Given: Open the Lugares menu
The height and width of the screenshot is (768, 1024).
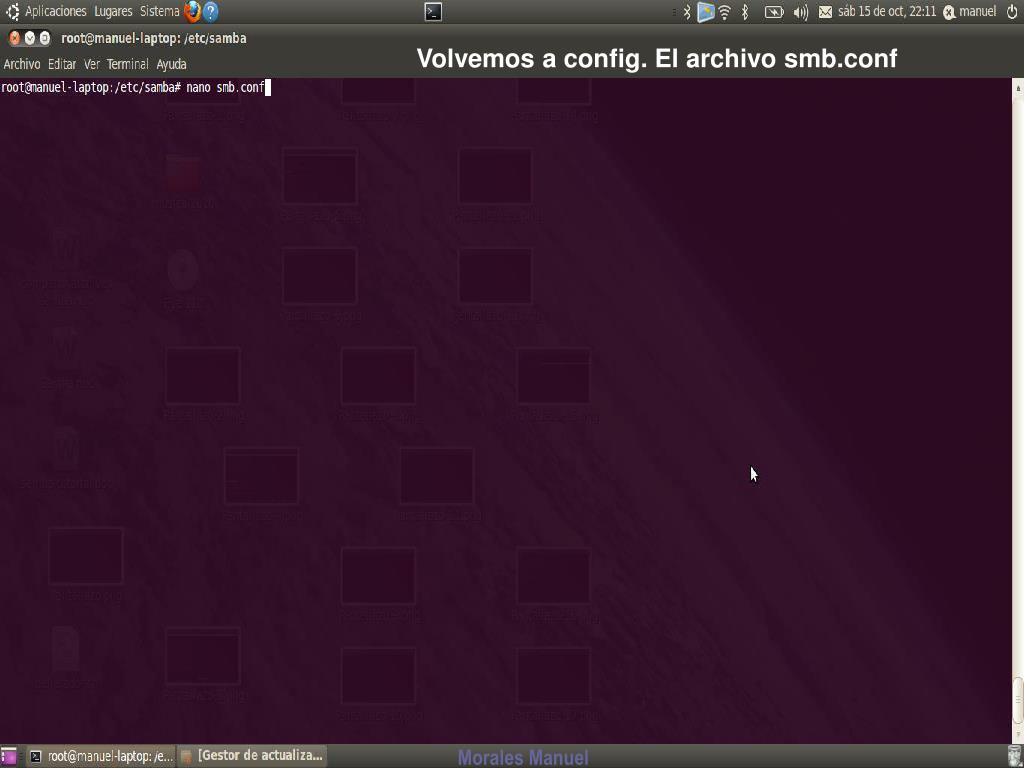Looking at the screenshot, I should pos(113,11).
